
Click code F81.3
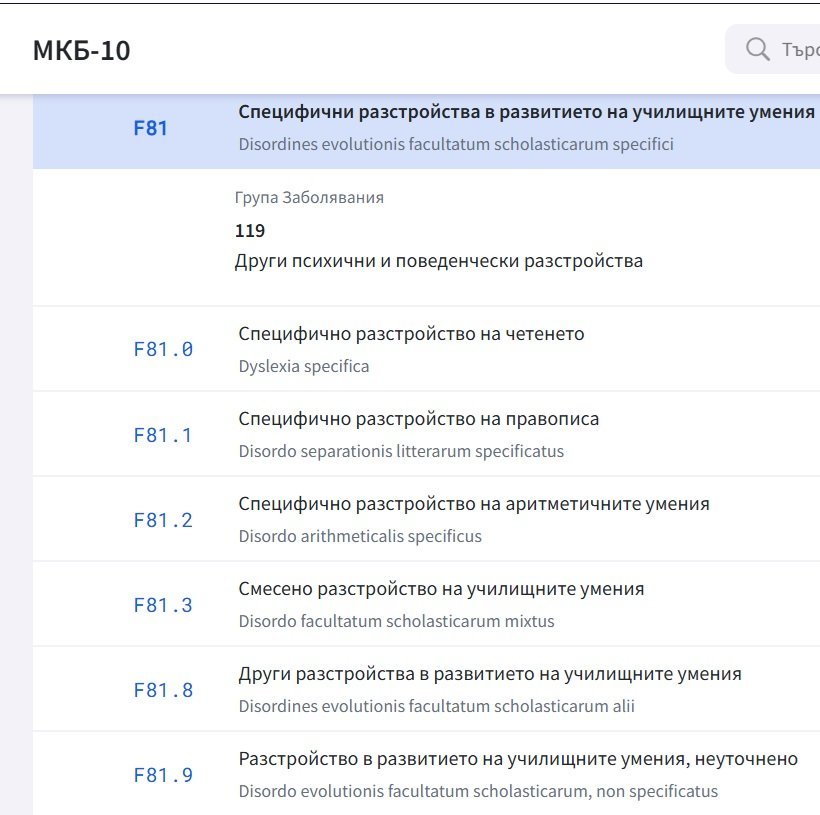(x=163, y=605)
